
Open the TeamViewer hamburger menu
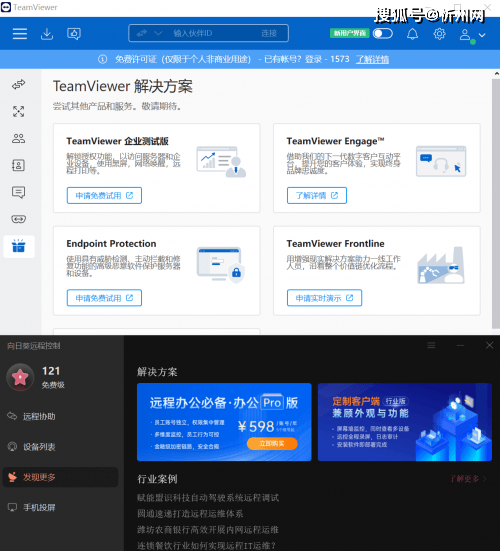tap(20, 34)
